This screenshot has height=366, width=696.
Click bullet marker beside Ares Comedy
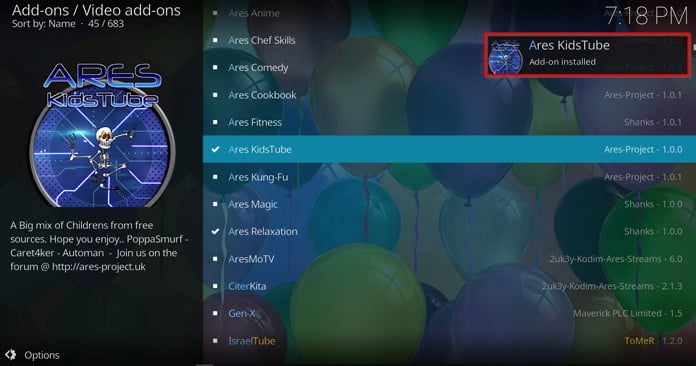click(x=215, y=68)
